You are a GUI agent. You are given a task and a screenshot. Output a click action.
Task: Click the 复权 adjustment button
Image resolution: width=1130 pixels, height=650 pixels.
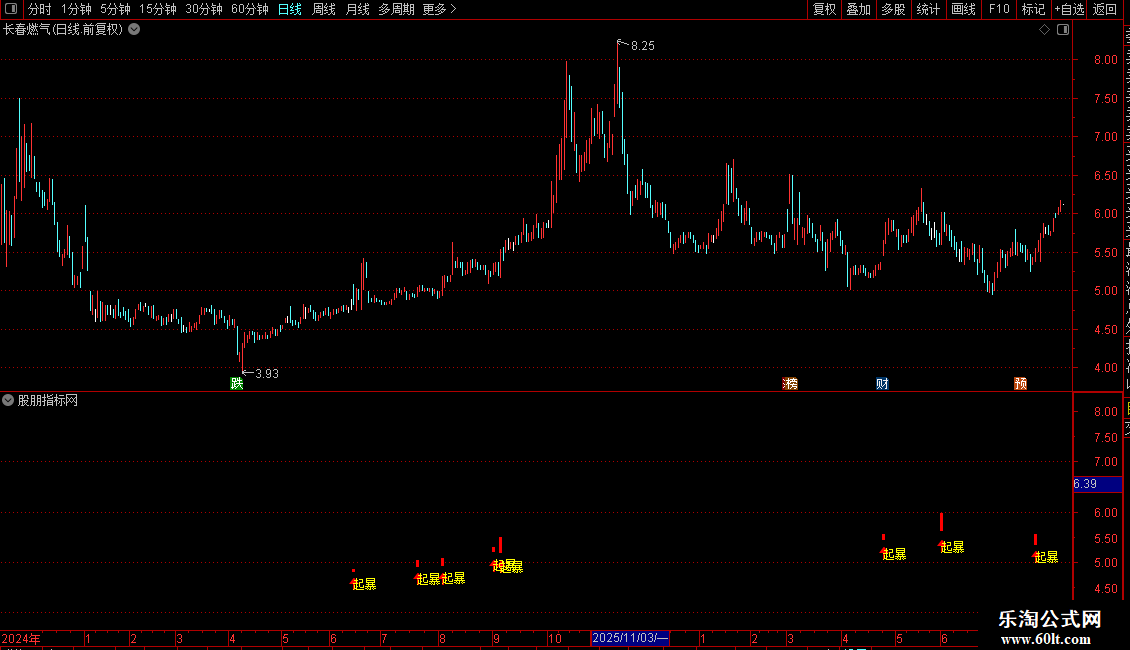click(824, 9)
